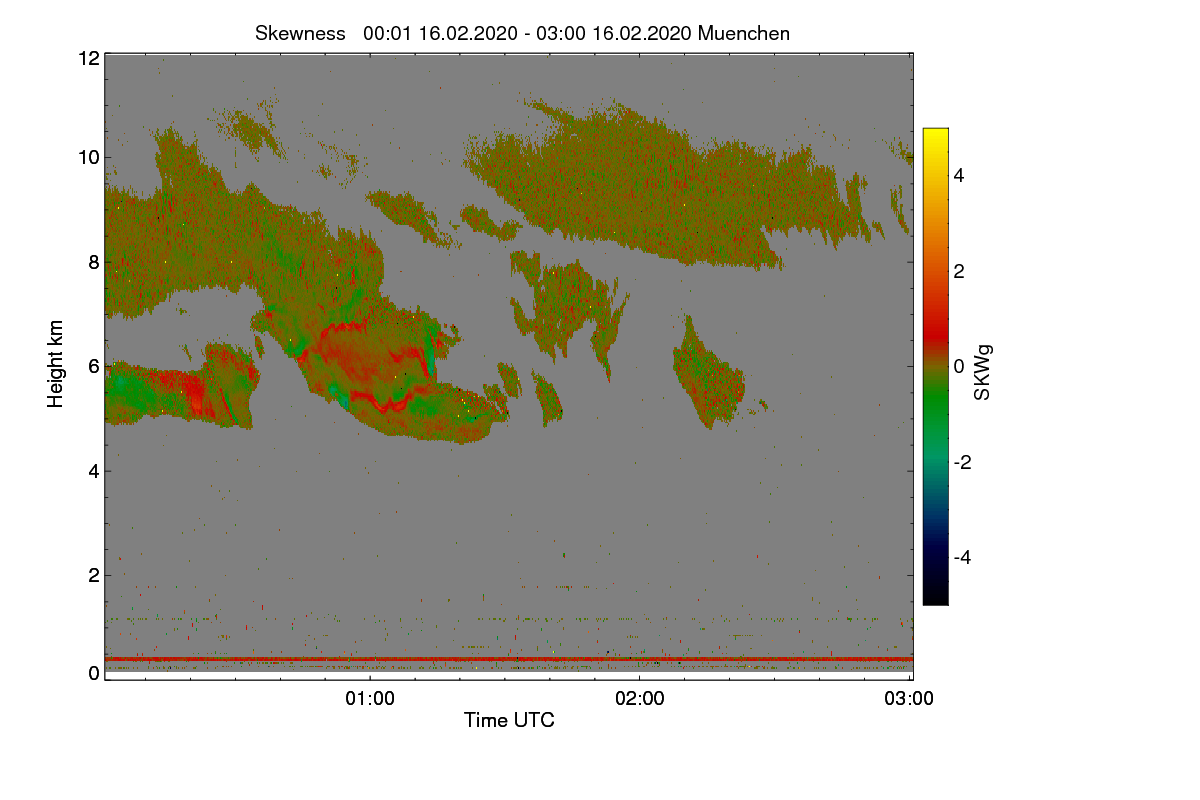This screenshot has height=800, width=1200.
Task: Click the plot title starting with Skewness
Action: [x=522, y=33]
